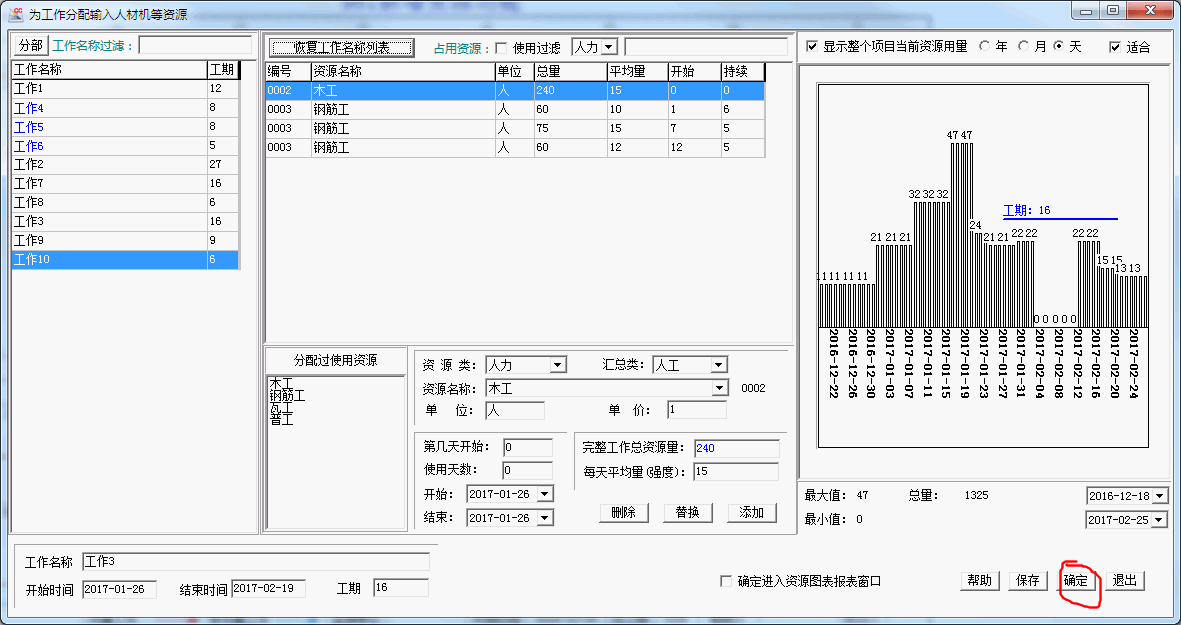The width and height of the screenshot is (1181, 625).
Task: Enable 确定进入资源图表报表窗口 checkbox
Action: coord(726,581)
